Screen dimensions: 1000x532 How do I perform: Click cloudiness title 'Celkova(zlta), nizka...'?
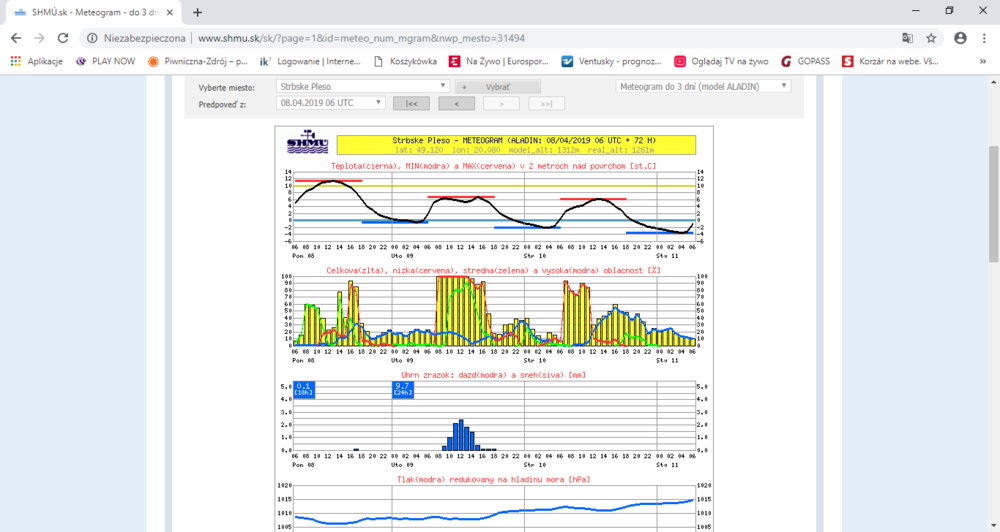[494, 270]
